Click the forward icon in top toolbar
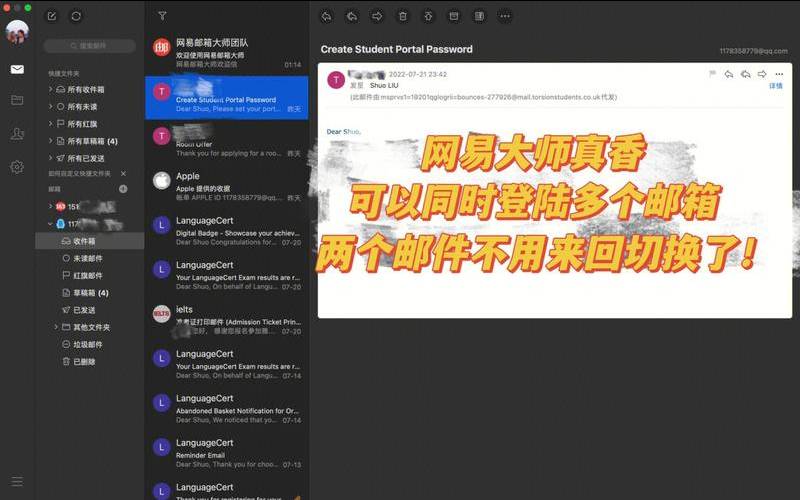Viewport: 800px width, 500px height. tap(377, 16)
